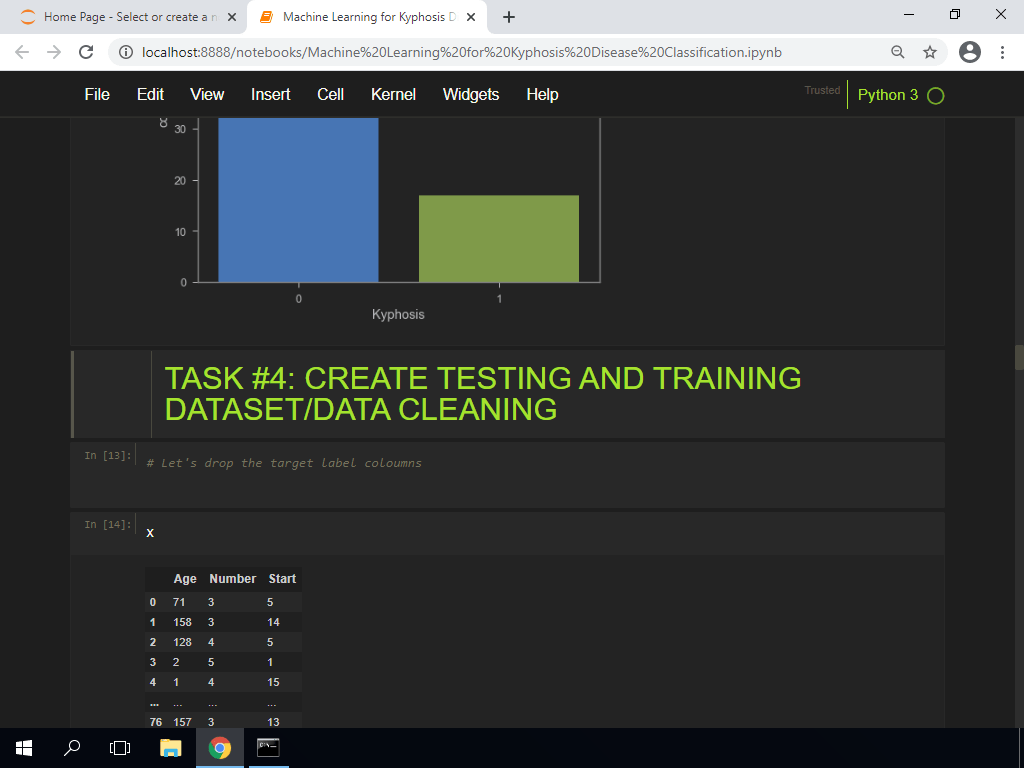Close the Machine Learning for Kyphosis tab
Image resolution: width=1024 pixels, height=768 pixels.
click(x=471, y=17)
